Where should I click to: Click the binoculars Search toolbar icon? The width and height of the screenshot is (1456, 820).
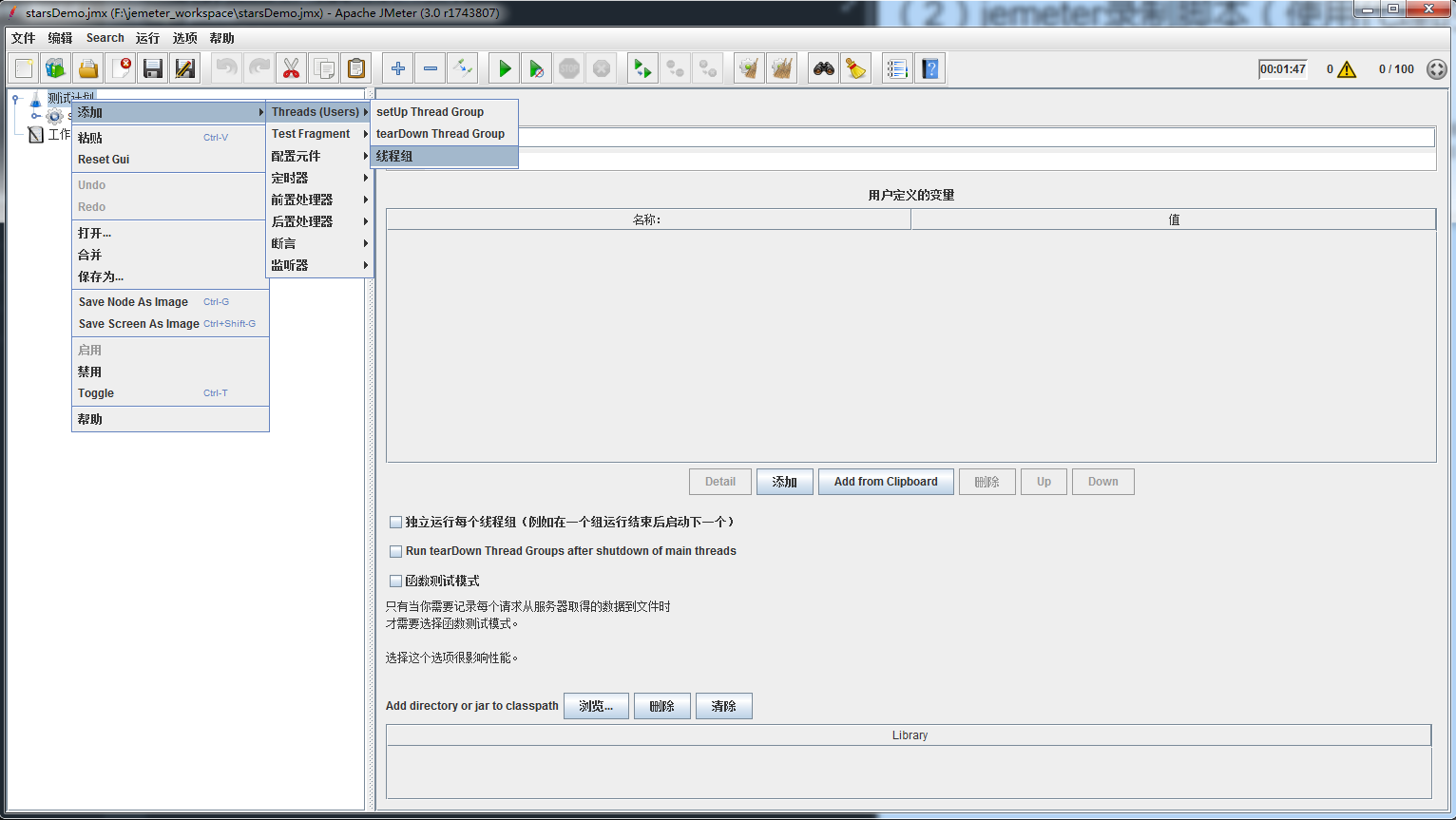[823, 68]
